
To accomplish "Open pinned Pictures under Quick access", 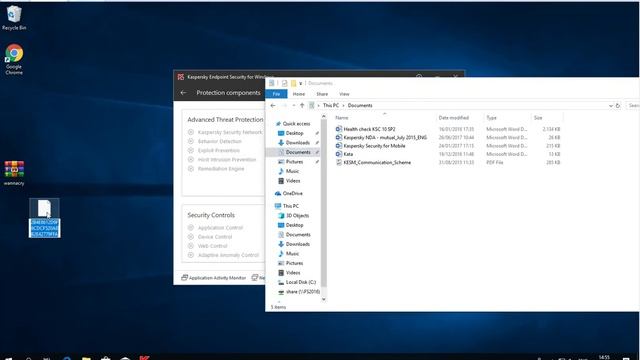I will coord(294,162).
